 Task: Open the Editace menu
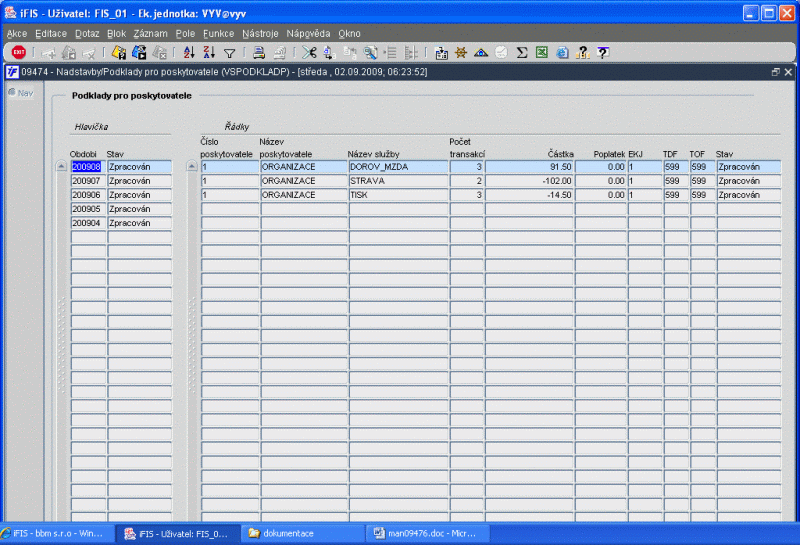(x=51, y=34)
